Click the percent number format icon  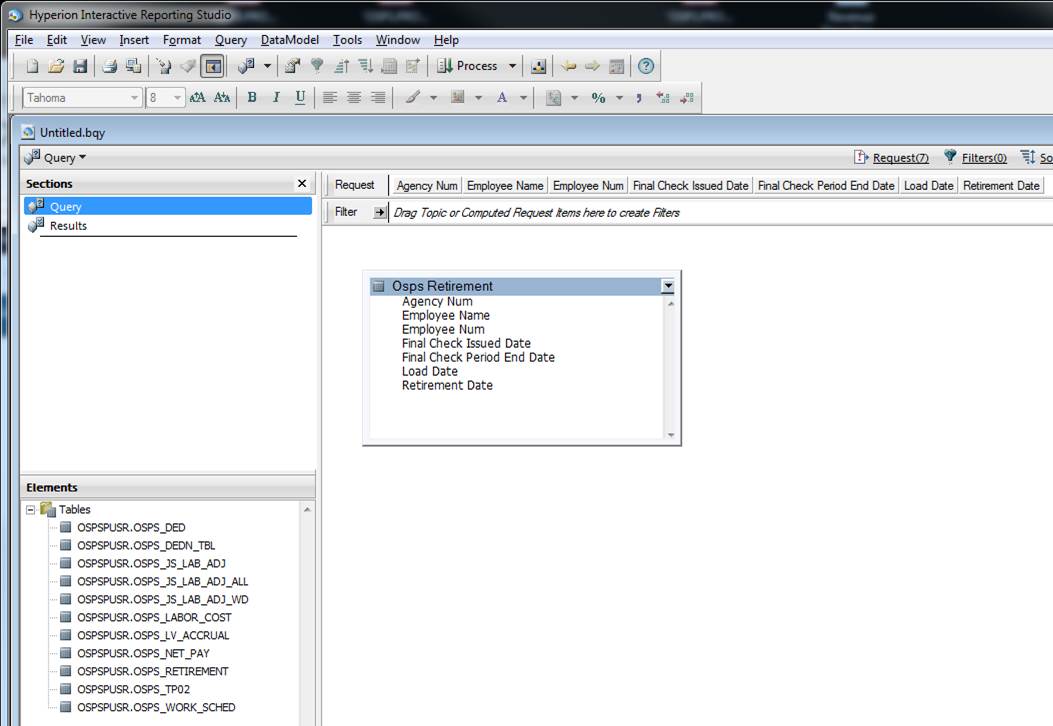(x=598, y=98)
